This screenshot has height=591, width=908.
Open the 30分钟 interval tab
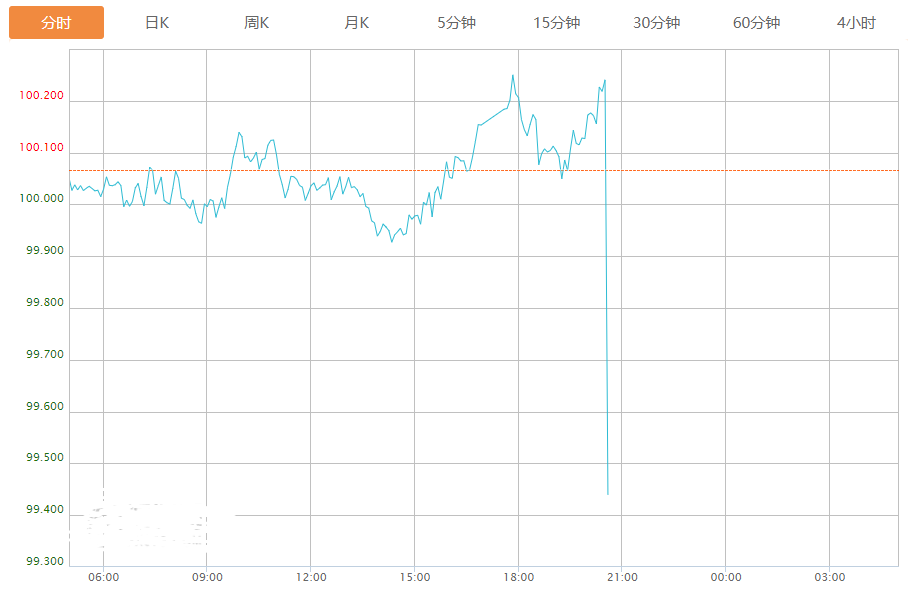coord(657,23)
